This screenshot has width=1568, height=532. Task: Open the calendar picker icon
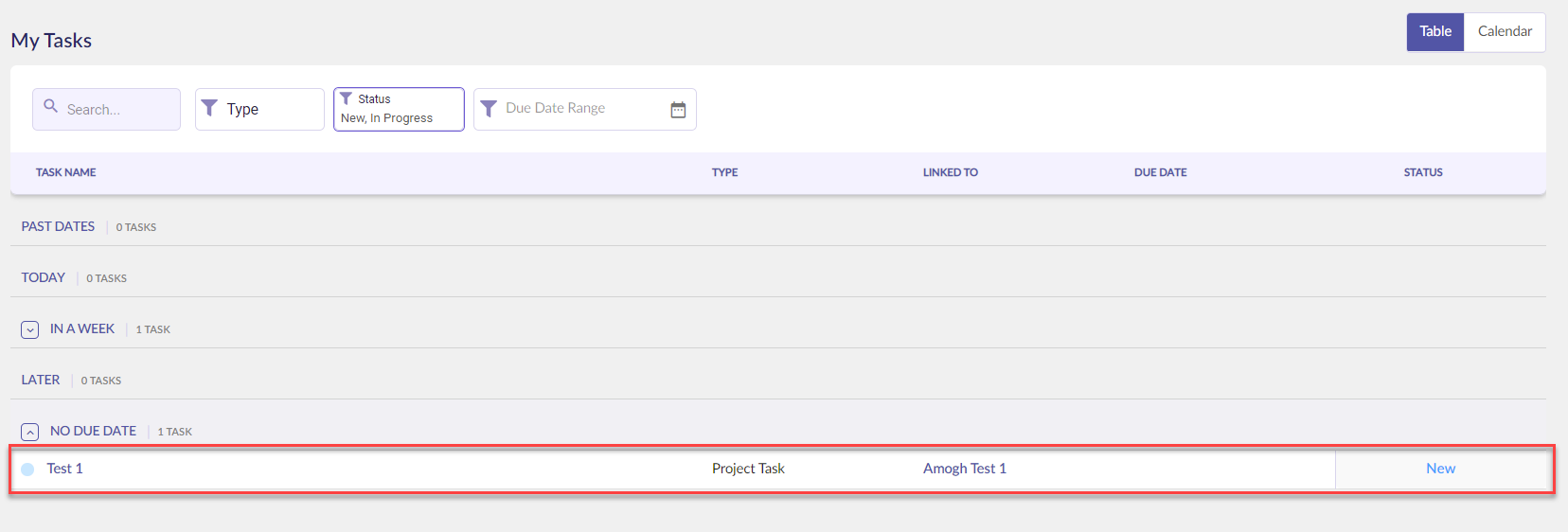point(678,110)
